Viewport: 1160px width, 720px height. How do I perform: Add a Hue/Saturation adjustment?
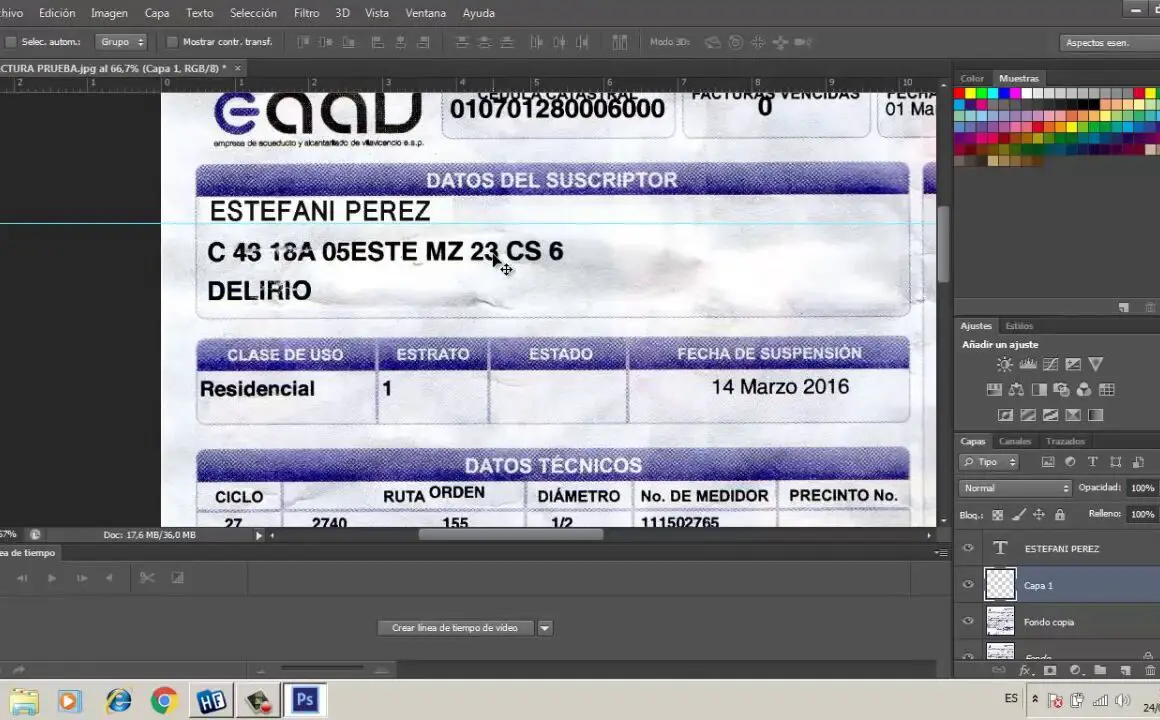[994, 389]
